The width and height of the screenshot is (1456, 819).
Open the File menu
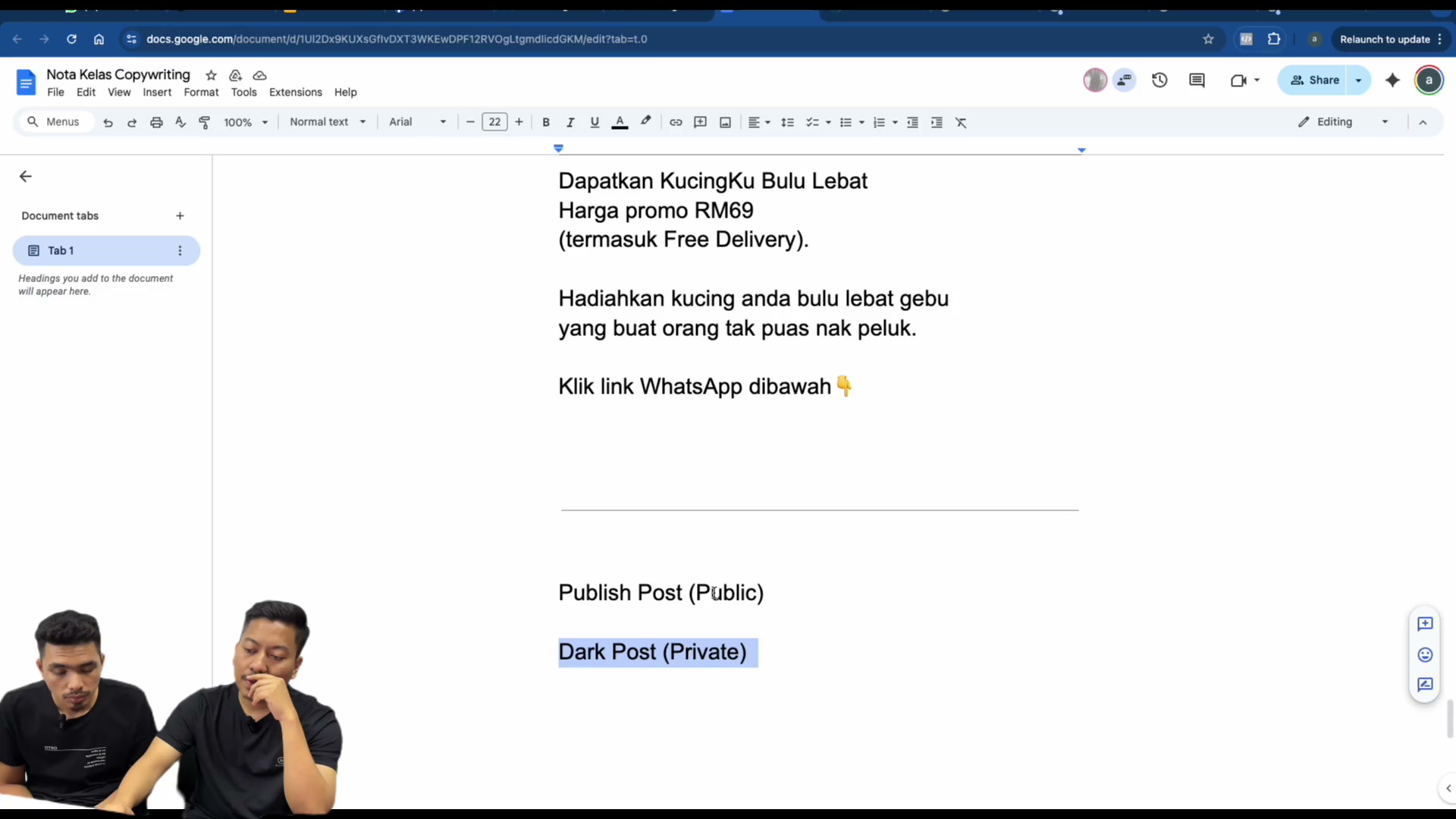(55, 93)
